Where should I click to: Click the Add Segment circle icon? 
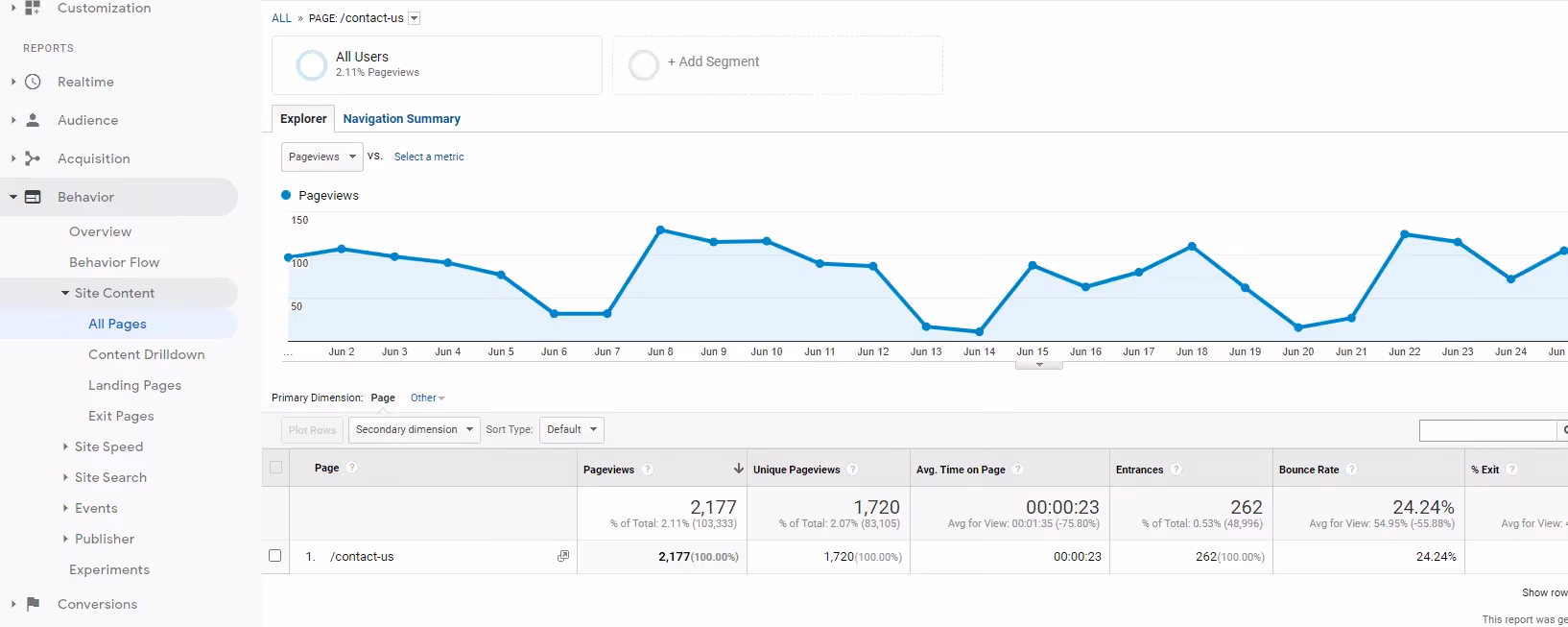[x=643, y=65]
